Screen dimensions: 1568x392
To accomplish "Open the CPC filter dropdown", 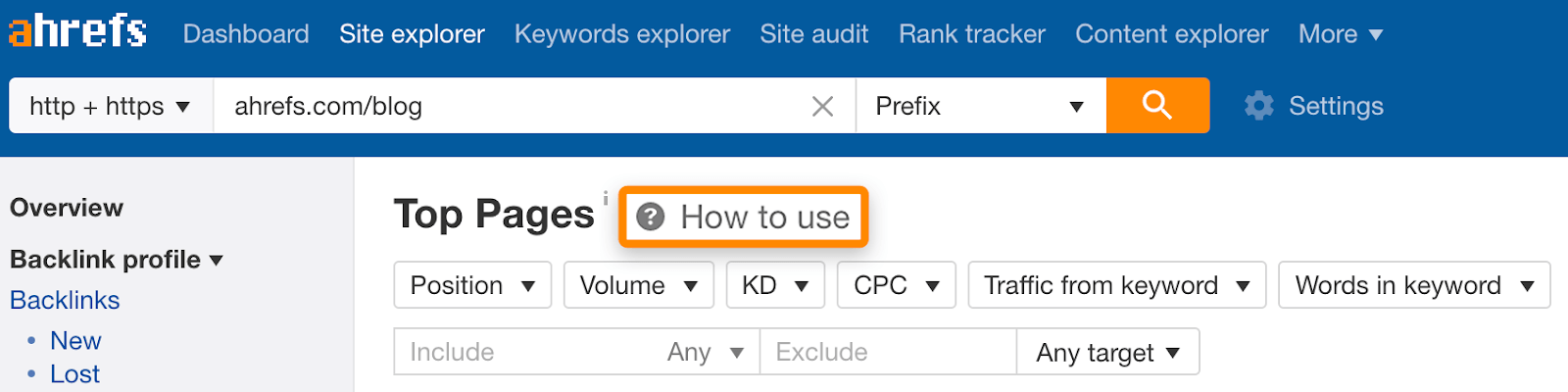I will [897, 285].
